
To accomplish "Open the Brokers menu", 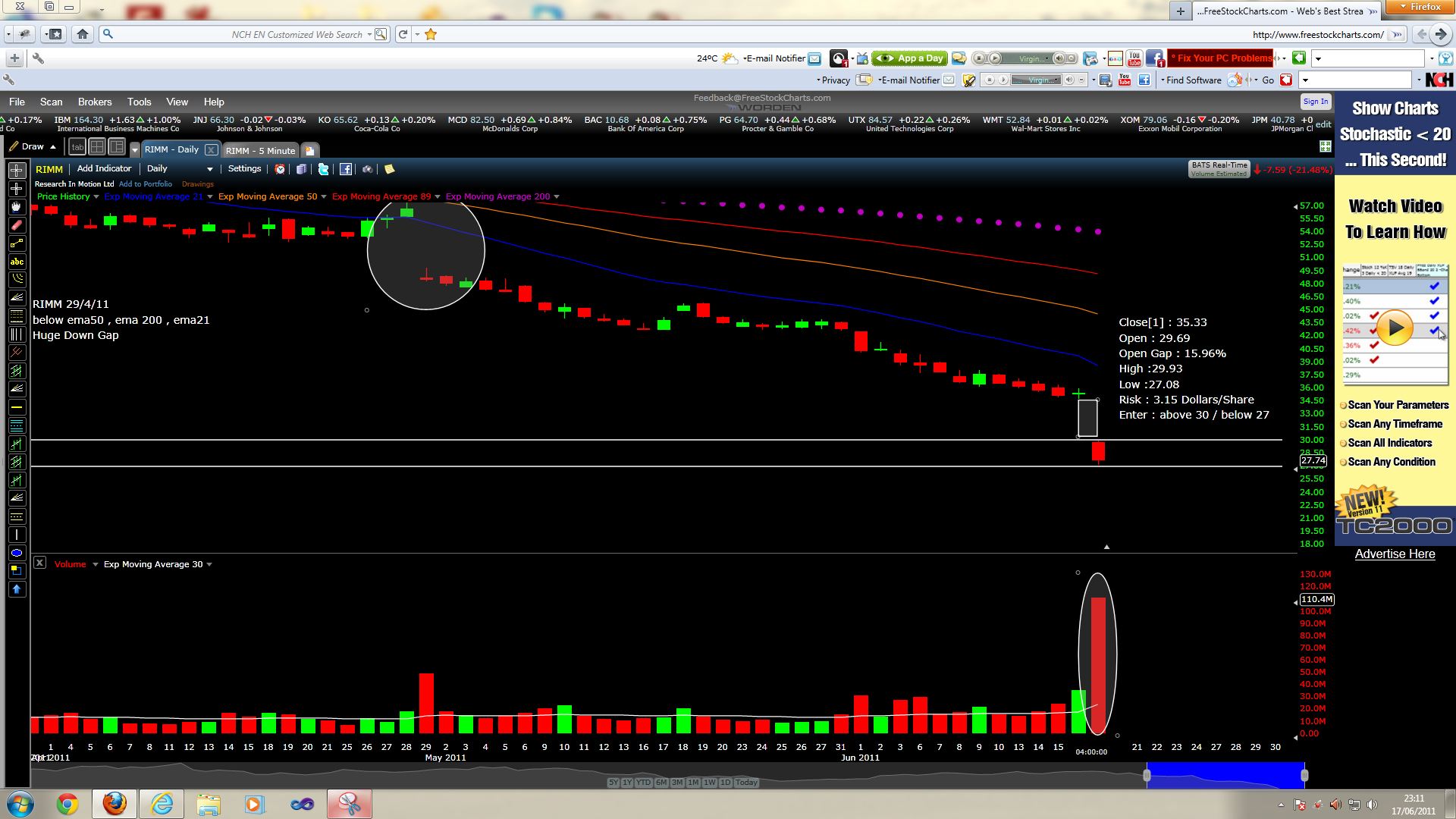I will click(95, 102).
